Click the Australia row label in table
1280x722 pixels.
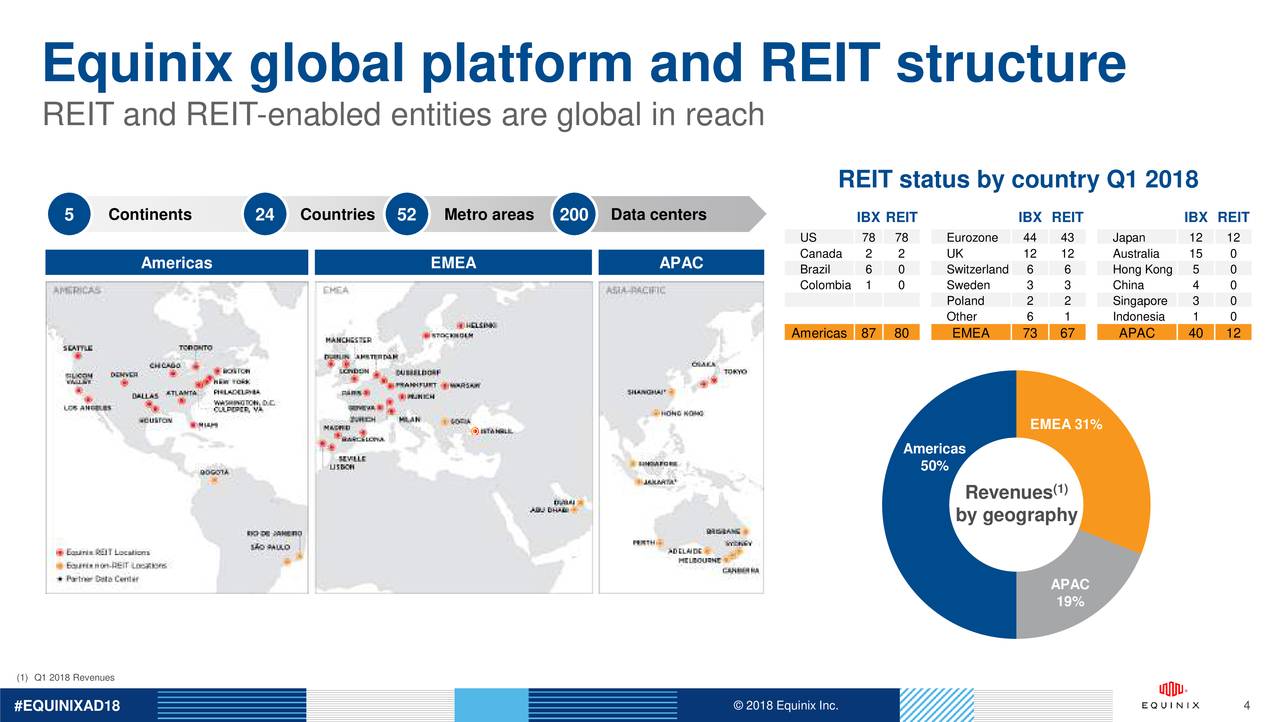coord(1136,254)
